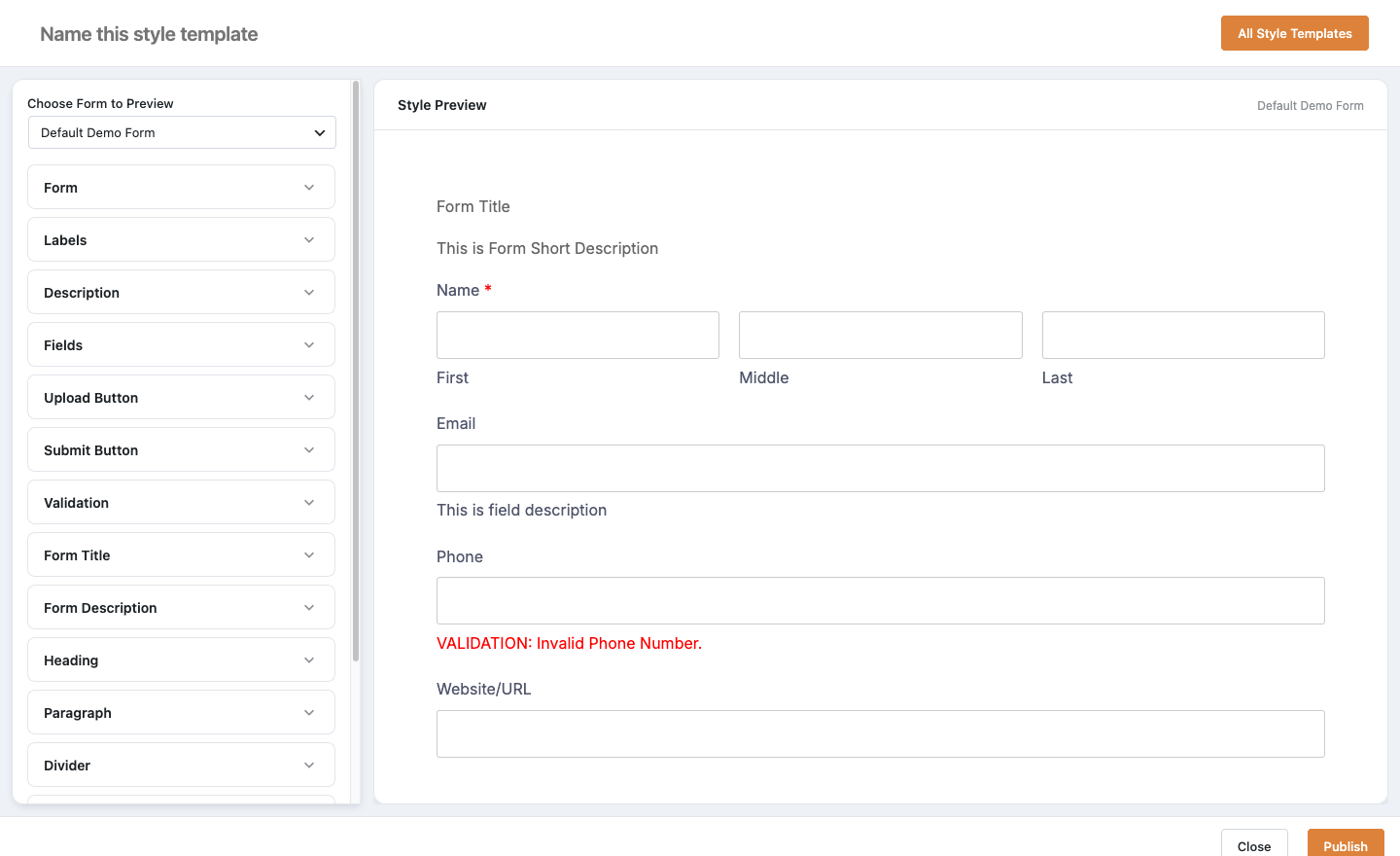Viewport: 1400px width, 856px height.
Task: Click the First name input field
Action: tap(577, 335)
